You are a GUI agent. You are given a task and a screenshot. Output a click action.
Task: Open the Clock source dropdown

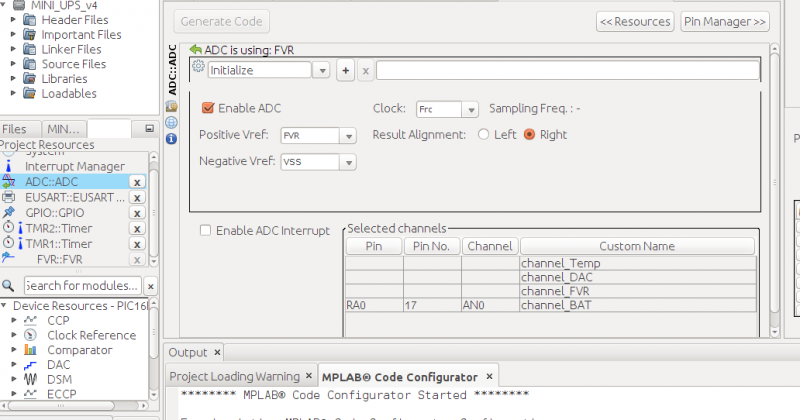(x=471, y=109)
